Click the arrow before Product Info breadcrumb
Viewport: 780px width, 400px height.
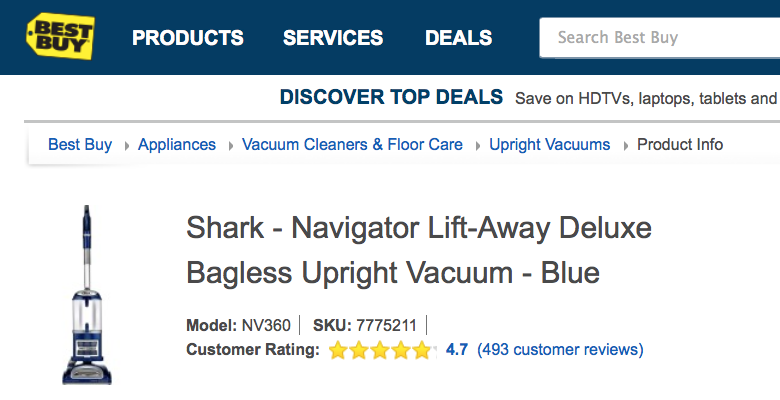pos(625,145)
